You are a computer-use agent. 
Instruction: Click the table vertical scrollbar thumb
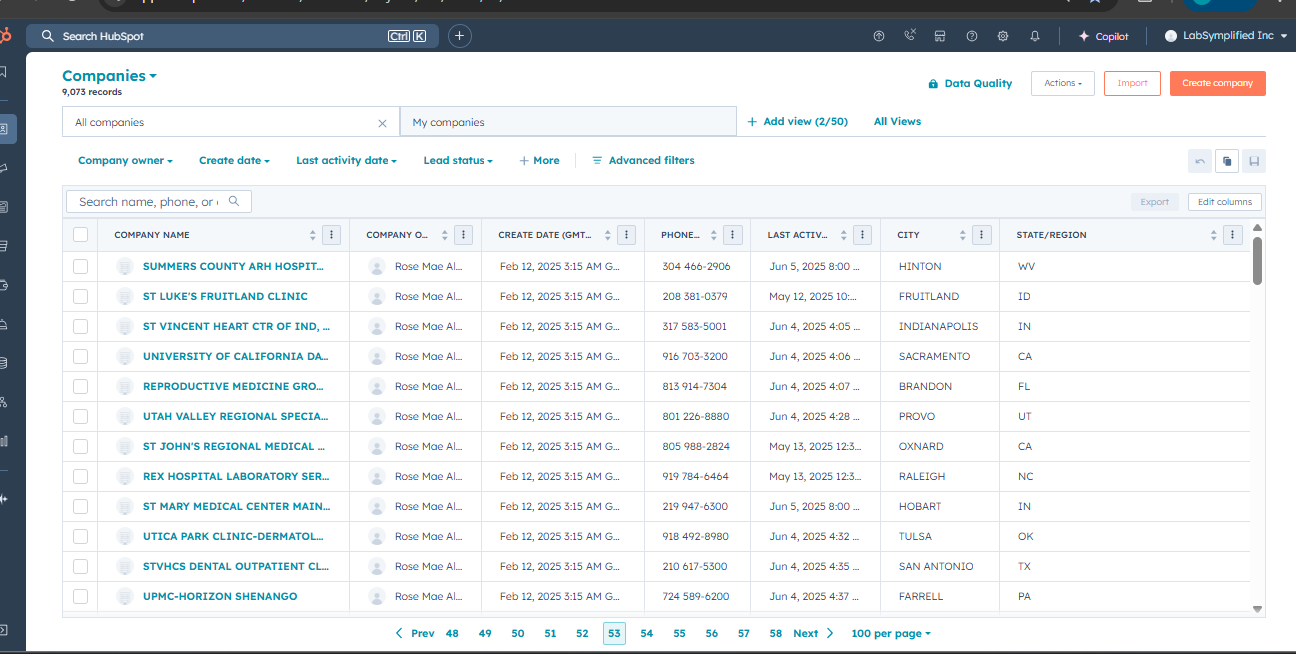(1257, 260)
